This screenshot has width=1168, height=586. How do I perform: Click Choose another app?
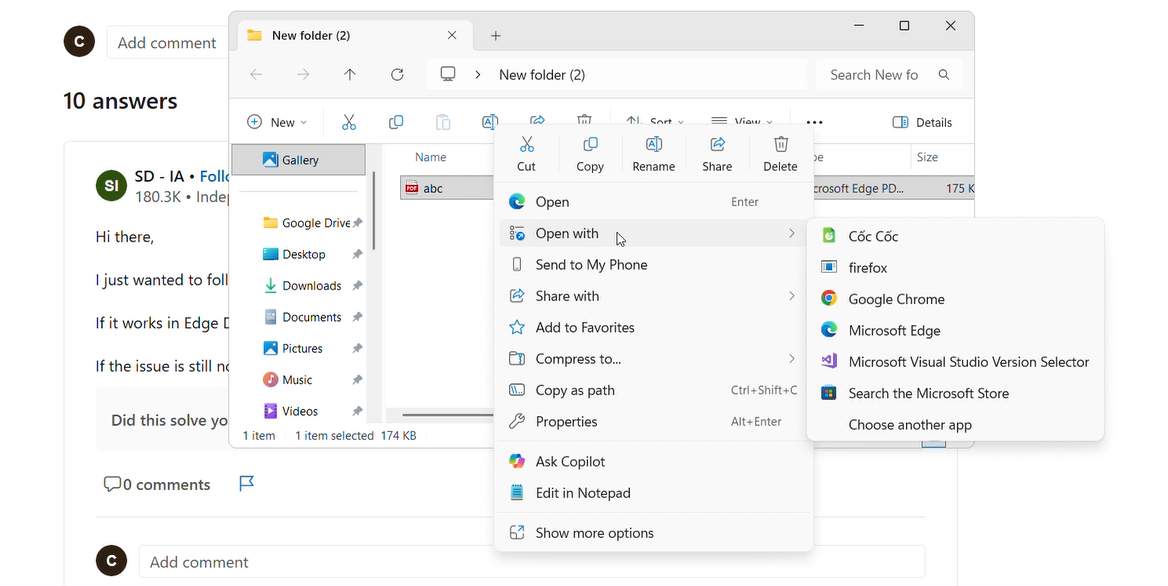[x=956, y=424]
